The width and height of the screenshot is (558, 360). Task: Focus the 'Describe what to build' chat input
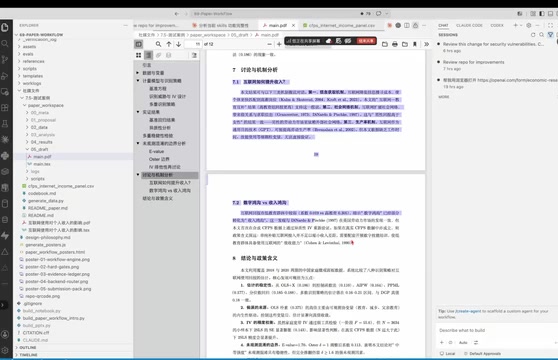pos(496,330)
